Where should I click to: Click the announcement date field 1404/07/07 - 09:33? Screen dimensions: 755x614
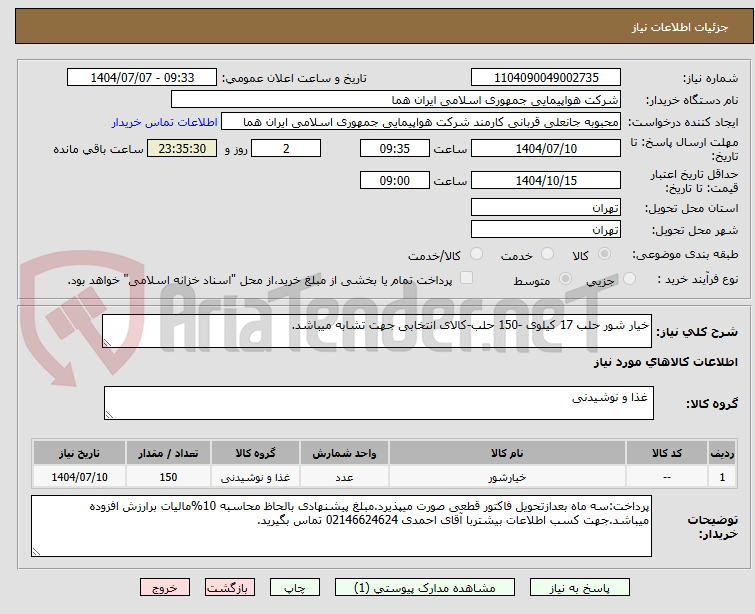pyautogui.click(x=142, y=78)
